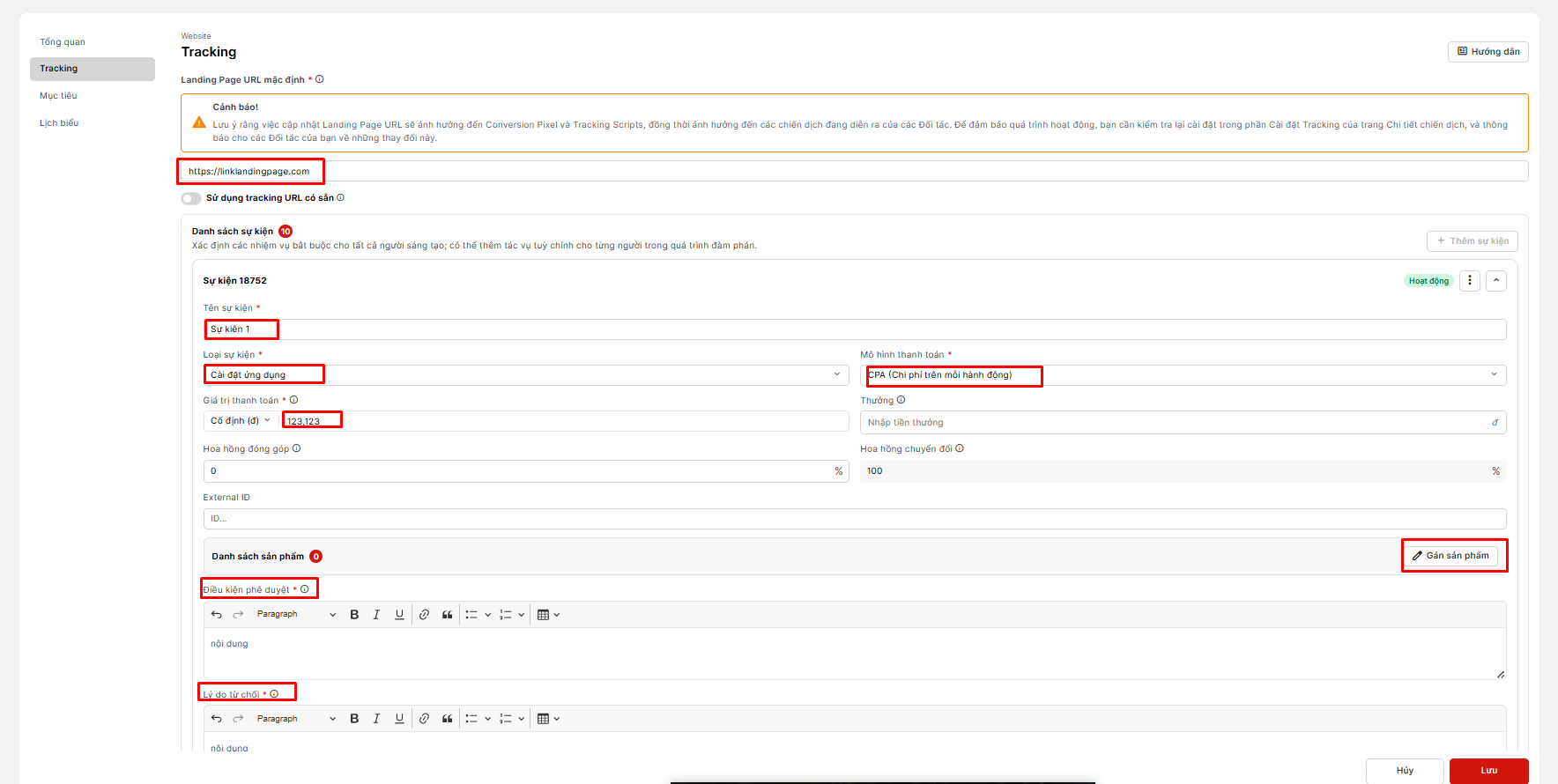Go to the Tổng quan section
The height and width of the screenshot is (784, 1558).
pyautogui.click(x=63, y=42)
